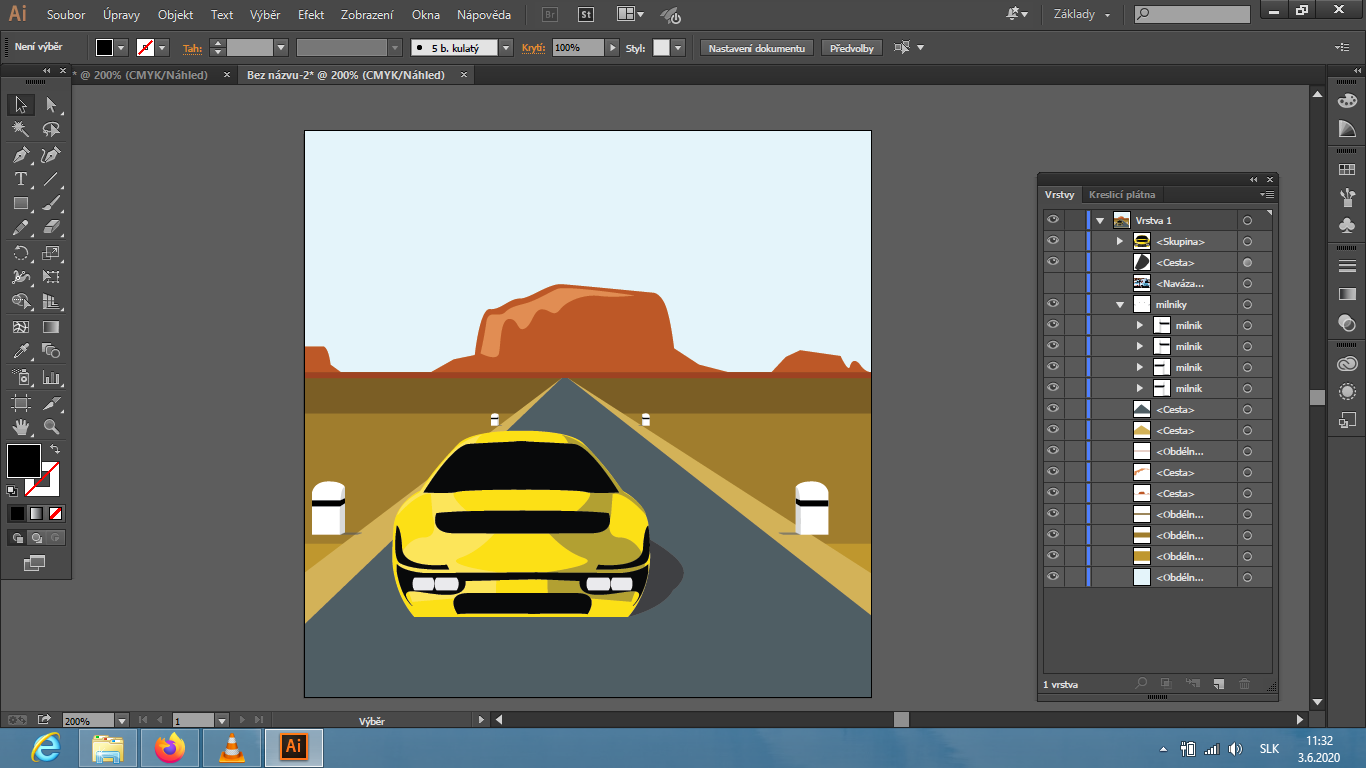This screenshot has width=1366, height=768.
Task: Click the Předvolby button
Action: tap(852, 48)
